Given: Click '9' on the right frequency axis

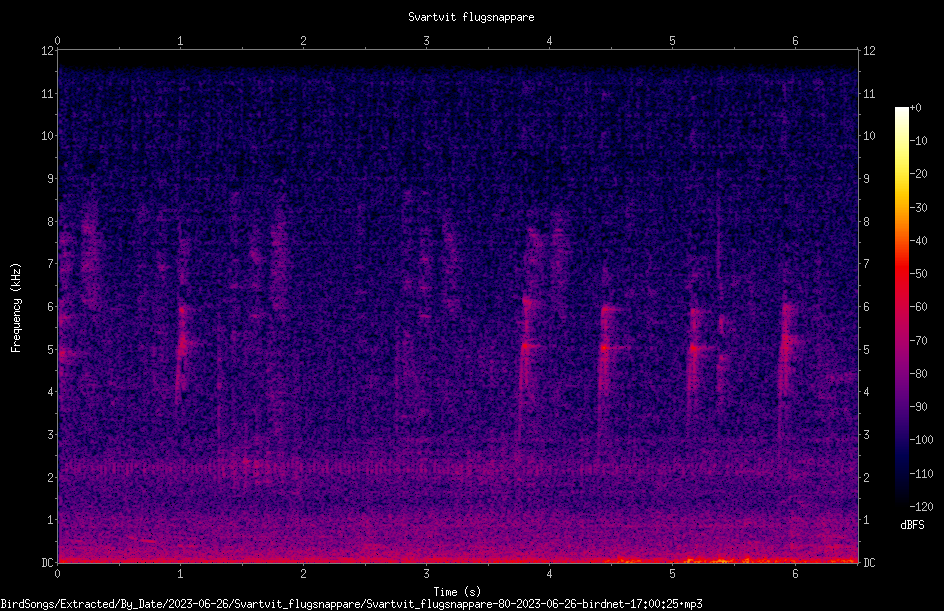Looking at the screenshot, I should coord(866,179).
